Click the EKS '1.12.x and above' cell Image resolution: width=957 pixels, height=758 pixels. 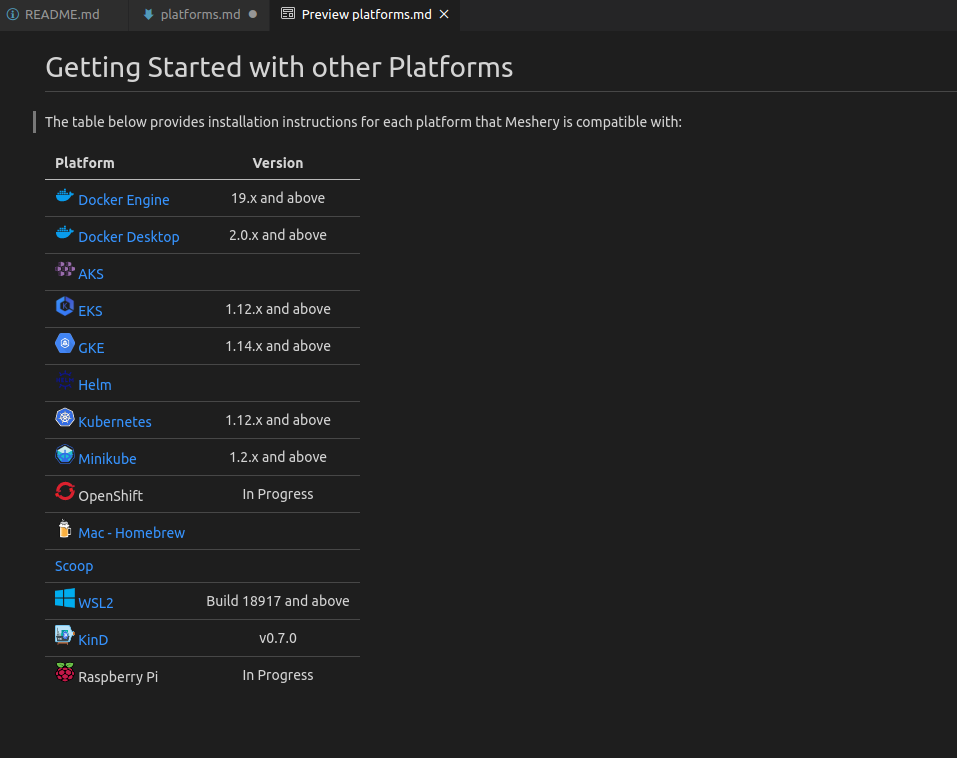point(278,309)
